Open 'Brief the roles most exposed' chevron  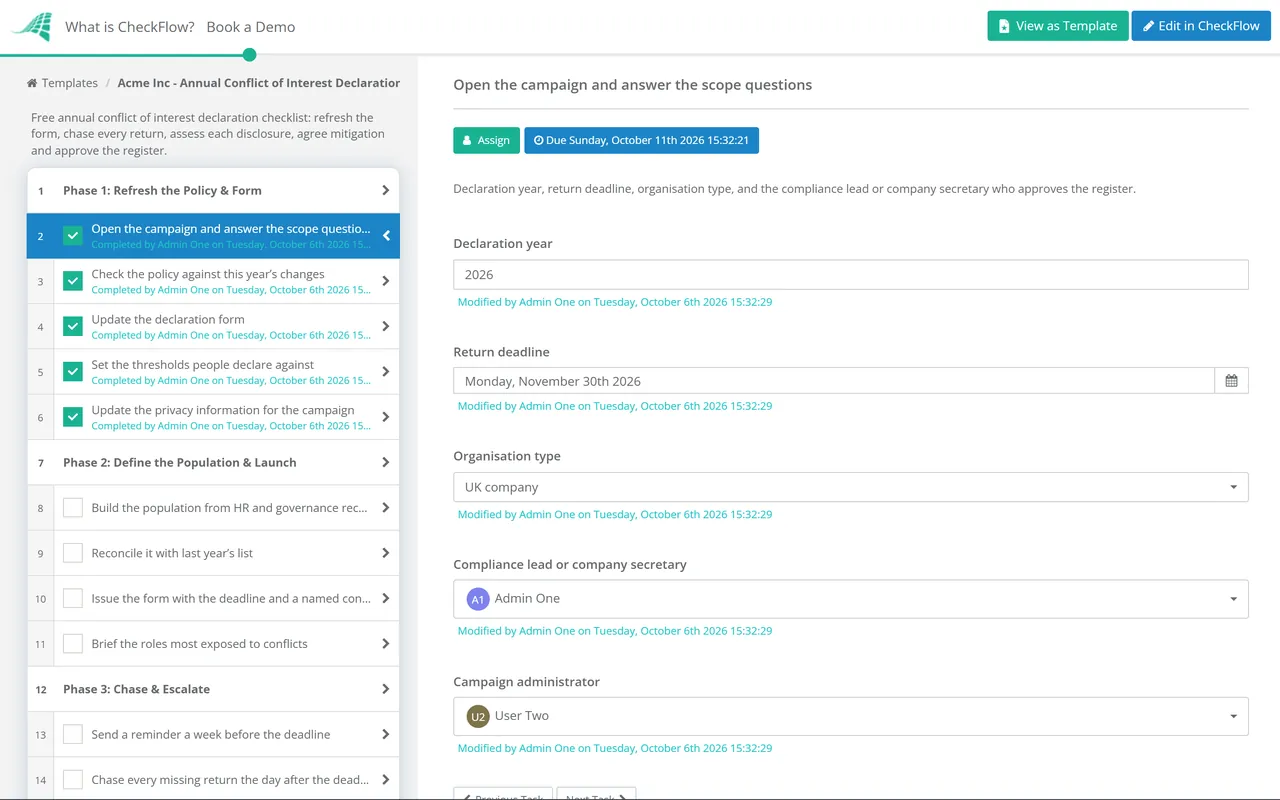click(x=386, y=644)
